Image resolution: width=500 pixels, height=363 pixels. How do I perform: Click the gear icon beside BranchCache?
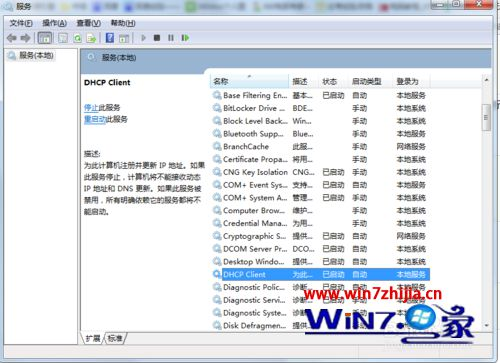pyautogui.click(x=217, y=146)
